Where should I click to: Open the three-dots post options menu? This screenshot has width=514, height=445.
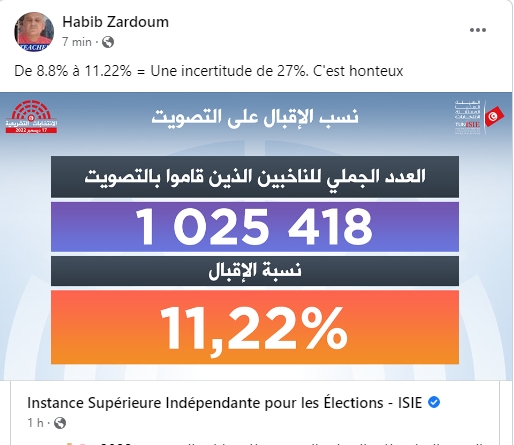click(478, 30)
